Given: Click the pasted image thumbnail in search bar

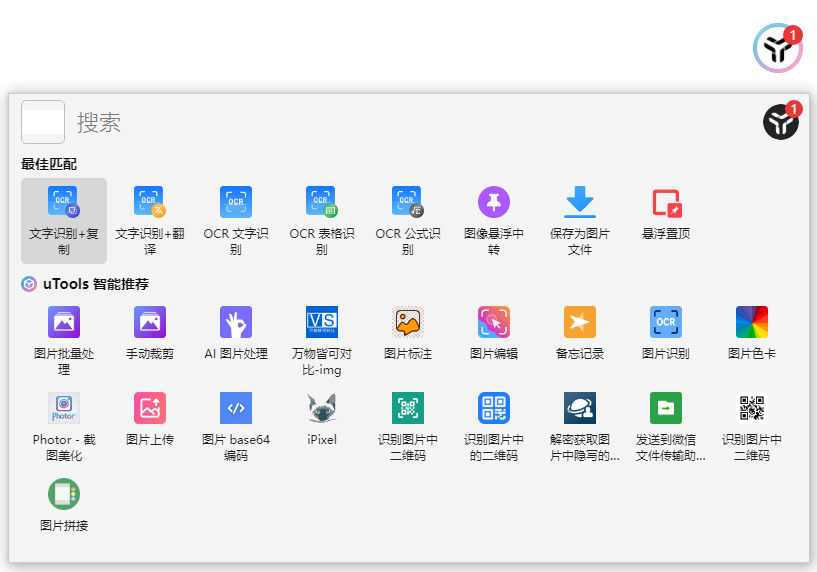Looking at the screenshot, I should (43, 122).
